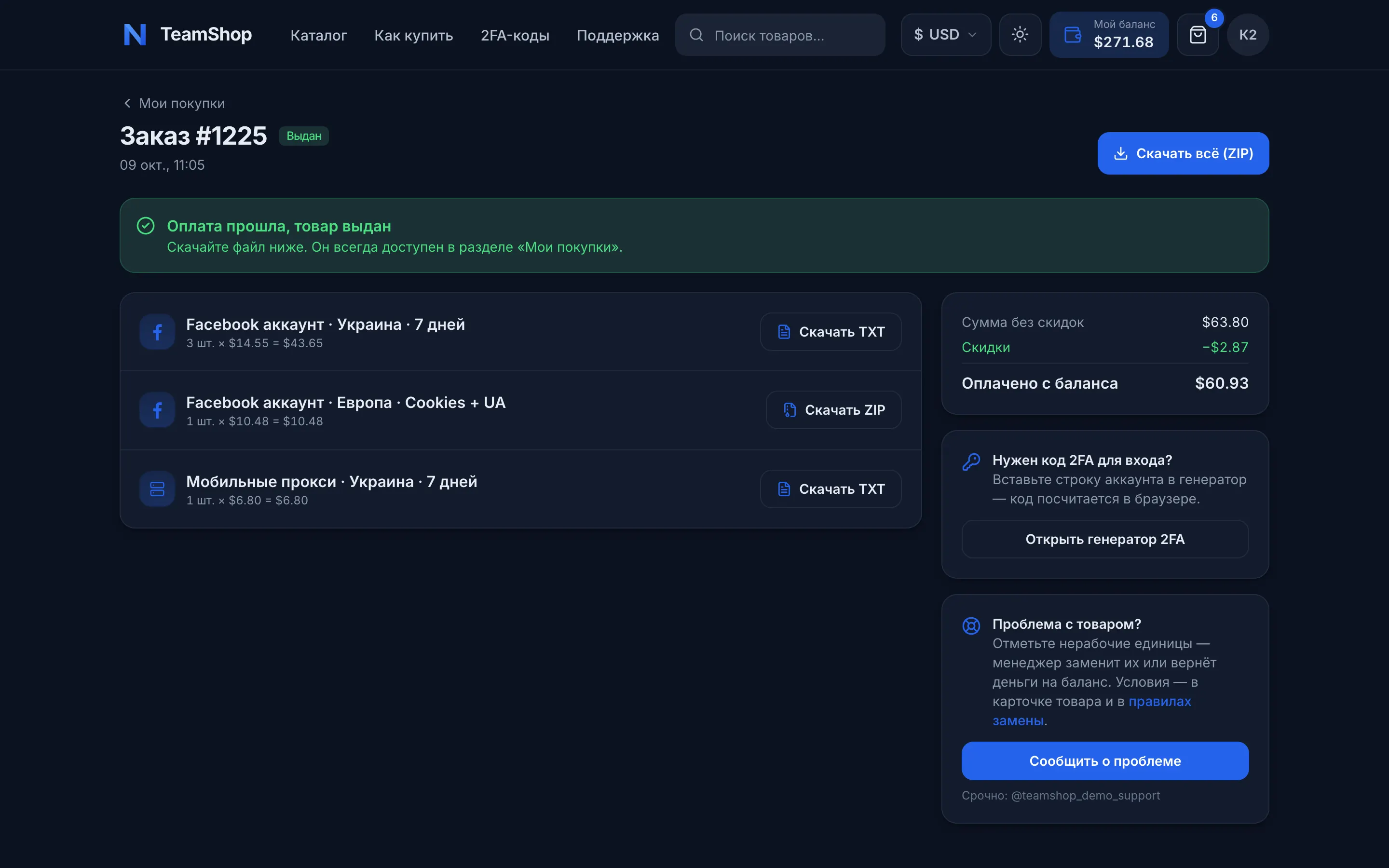Viewport: 1389px width, 868px height.
Task: Download ZIP for Facebook Европа Cookies + UA
Action: [x=833, y=410]
